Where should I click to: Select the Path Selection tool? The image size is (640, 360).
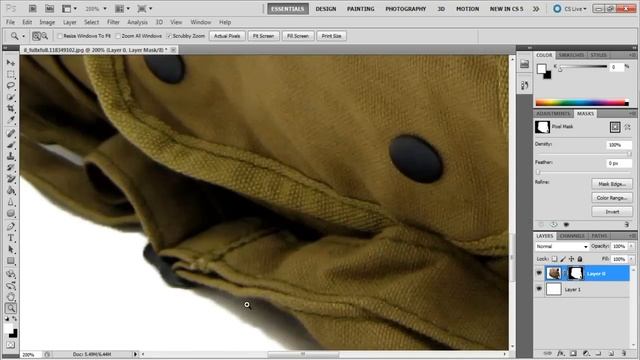(11, 249)
